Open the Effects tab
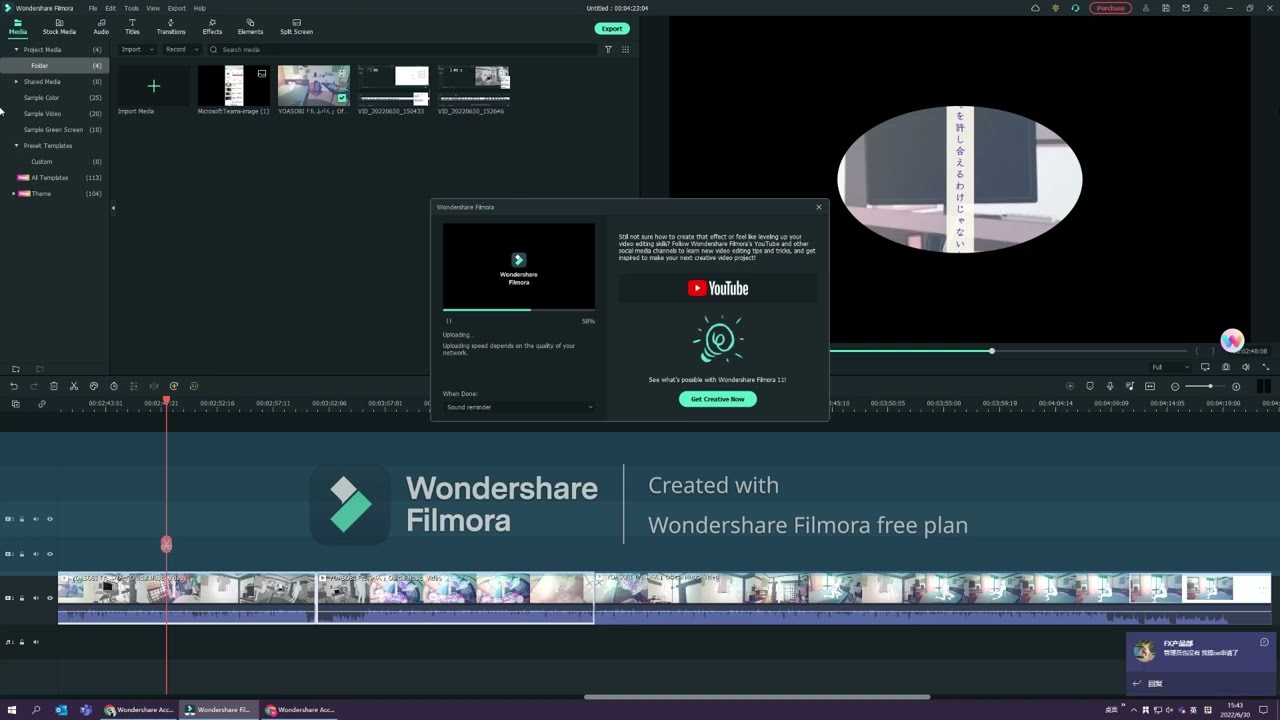 pyautogui.click(x=212, y=27)
